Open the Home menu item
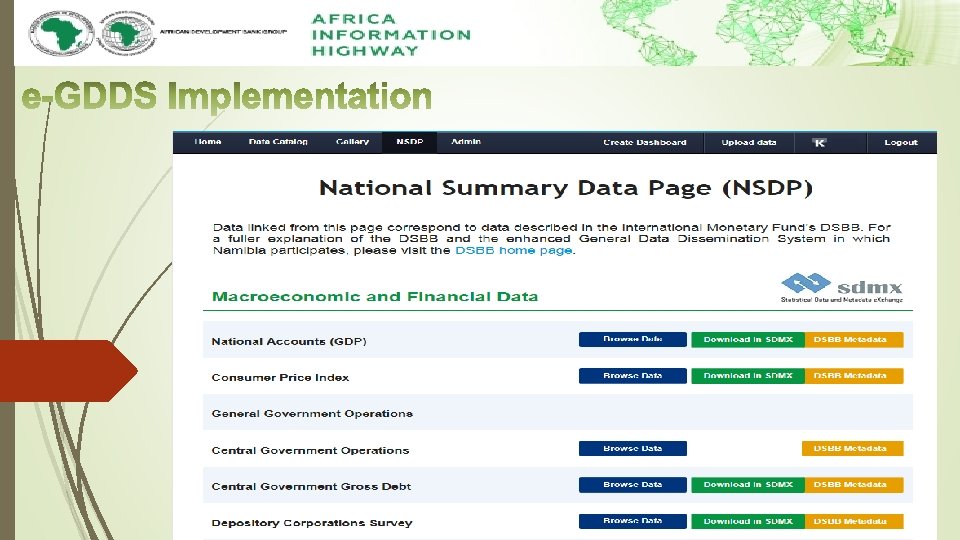Screen dimensions: 960x540 click(x=208, y=142)
